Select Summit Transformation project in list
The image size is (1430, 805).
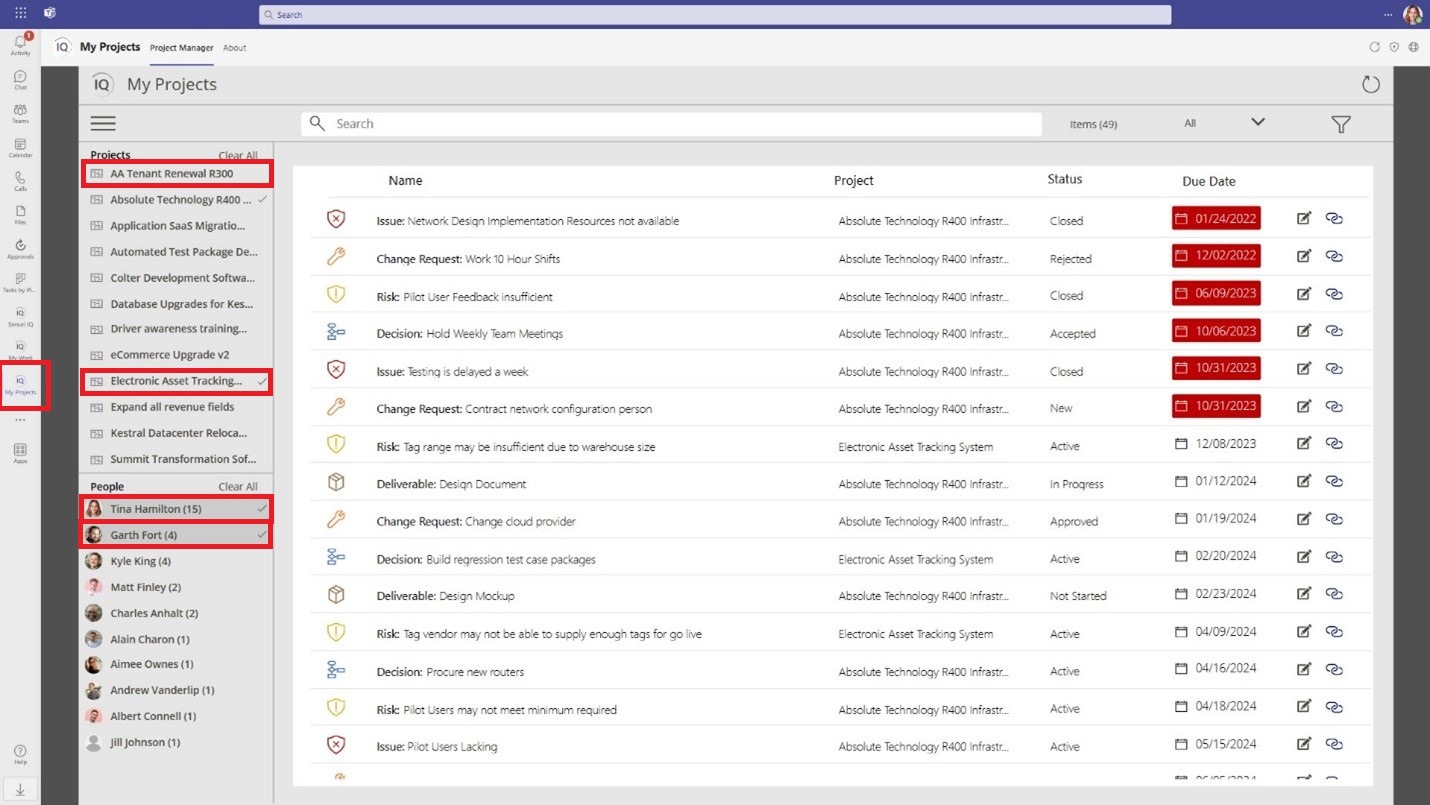tap(177, 459)
